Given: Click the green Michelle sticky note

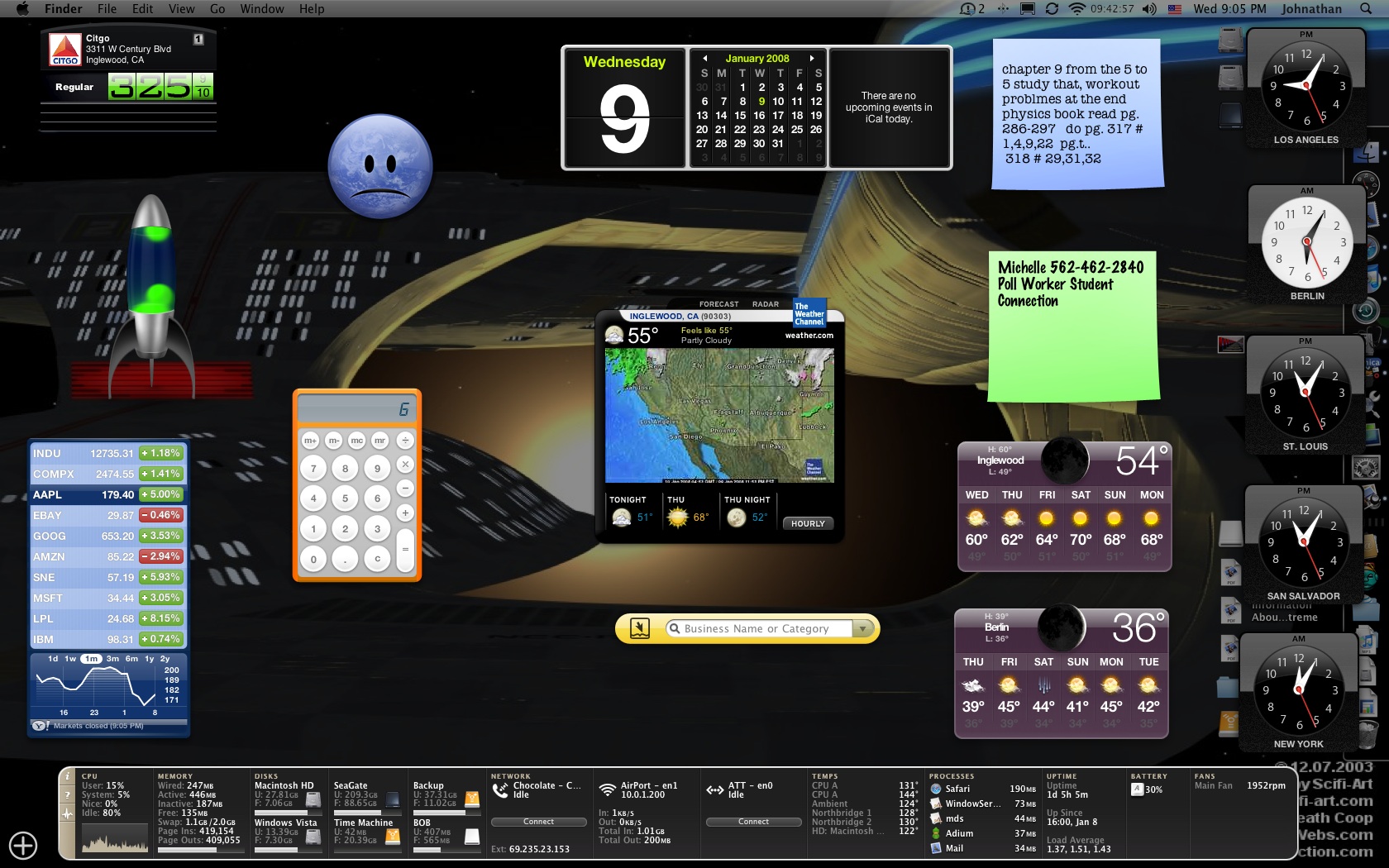Looking at the screenshot, I should pos(1072,327).
